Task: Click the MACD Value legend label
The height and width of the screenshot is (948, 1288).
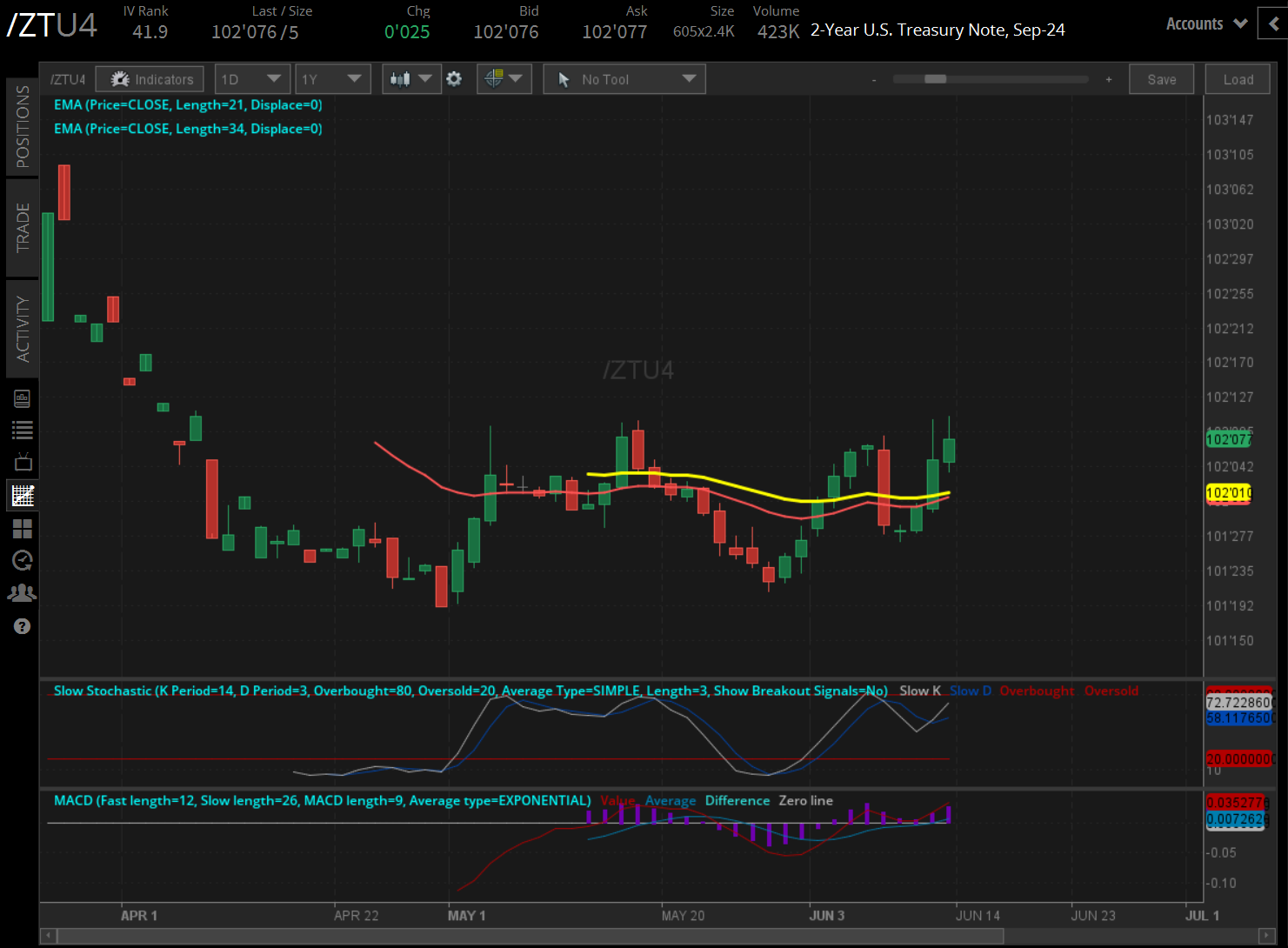Action: (617, 800)
